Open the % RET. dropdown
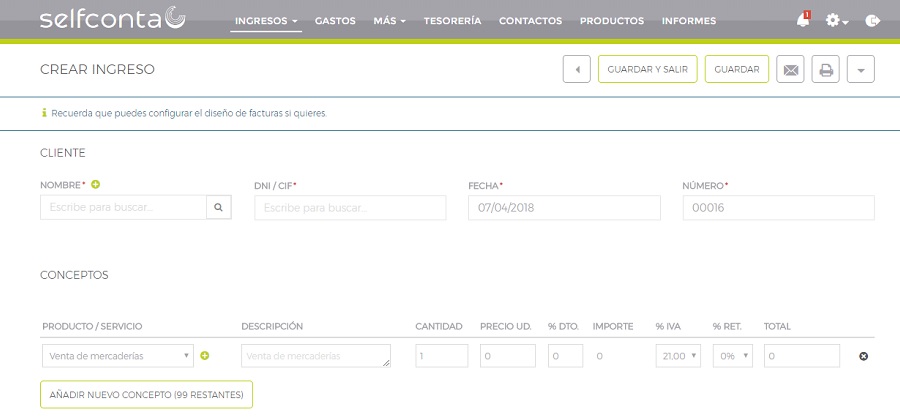 732,356
